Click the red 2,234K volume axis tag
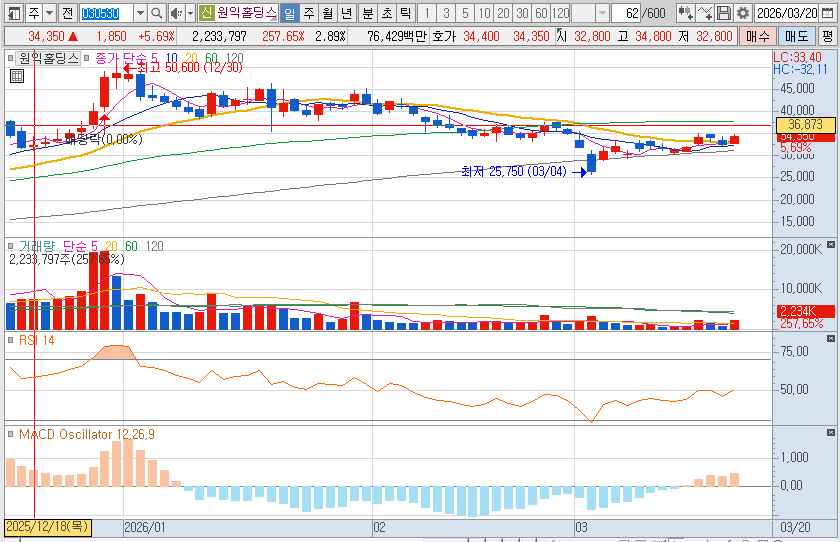The height and width of the screenshot is (542, 840). click(x=806, y=311)
